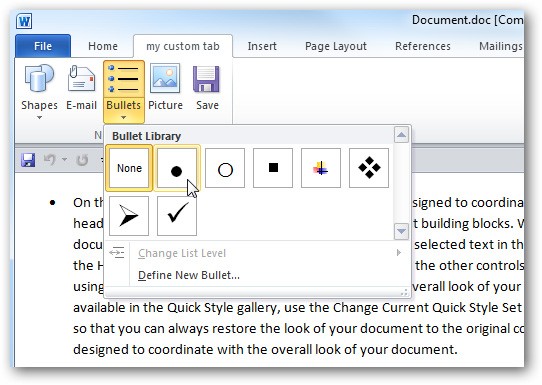Screen dimensions: 542x385
Task: Switch to the Page Layout tab
Action: pyautogui.click(x=336, y=46)
